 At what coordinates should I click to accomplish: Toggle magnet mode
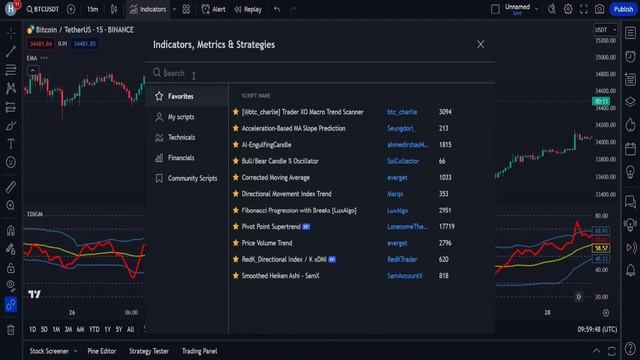click(11, 231)
